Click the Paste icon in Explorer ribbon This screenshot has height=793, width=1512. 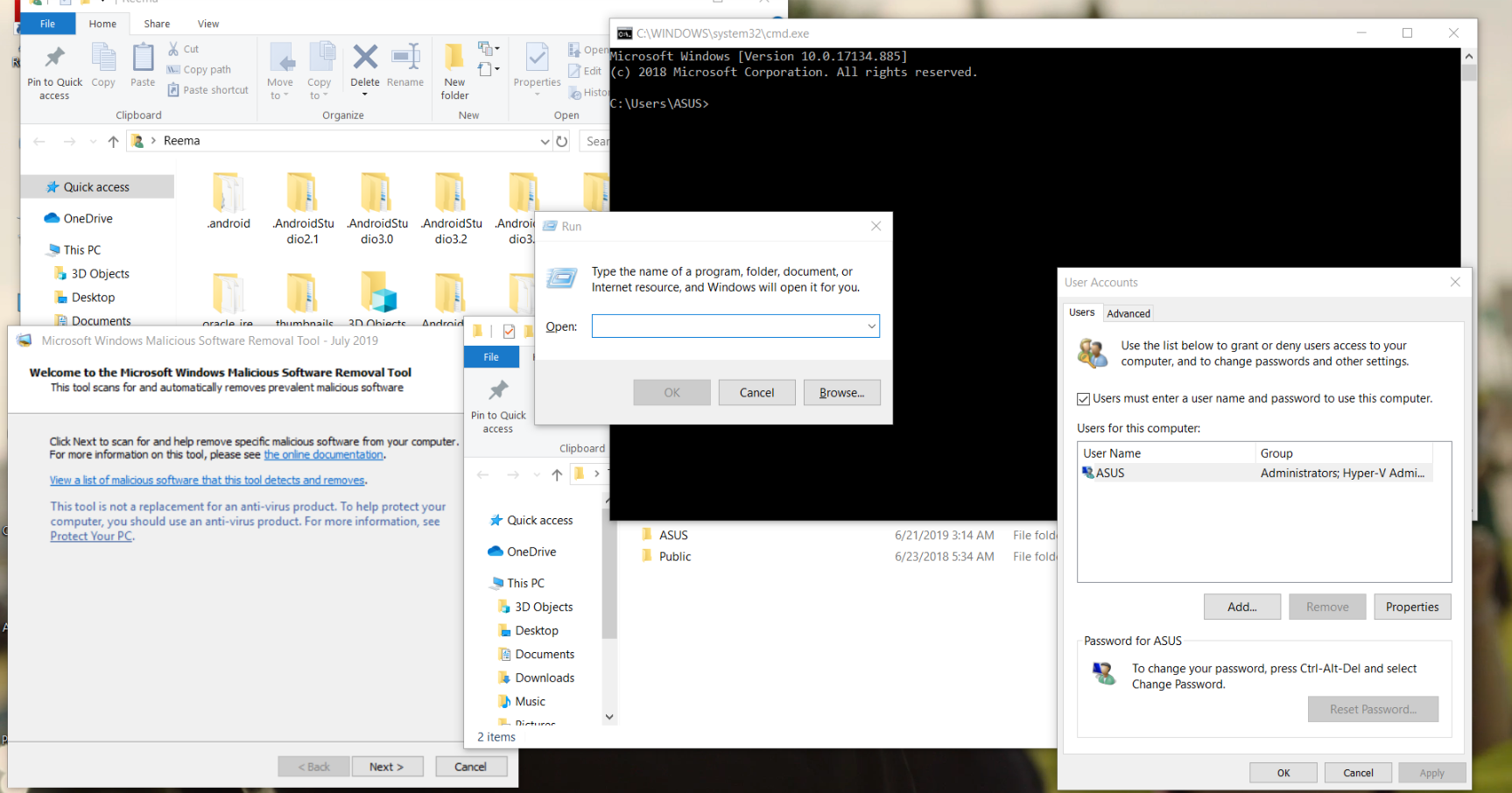(x=143, y=66)
